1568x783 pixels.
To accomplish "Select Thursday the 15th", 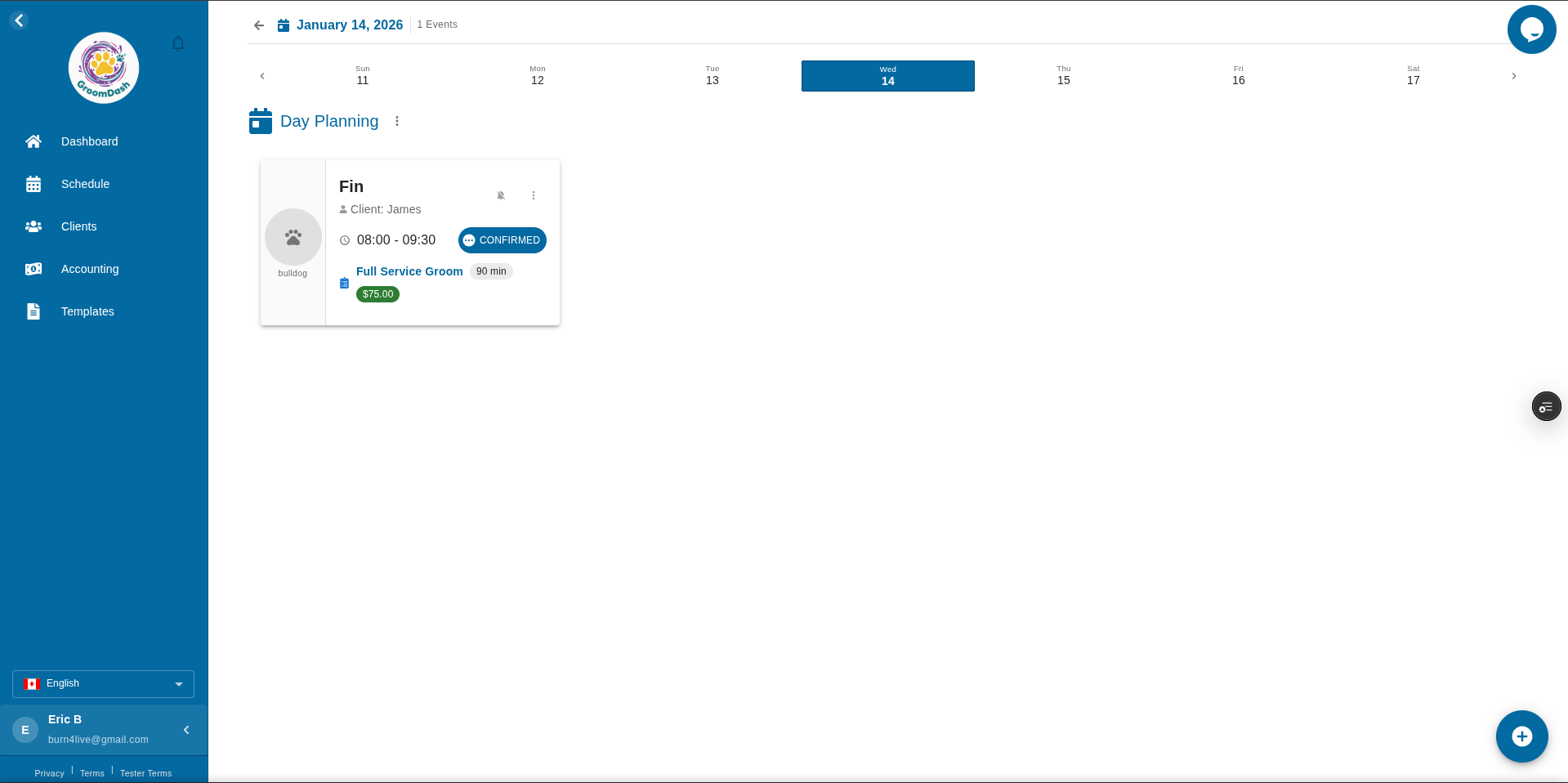I will [1063, 75].
